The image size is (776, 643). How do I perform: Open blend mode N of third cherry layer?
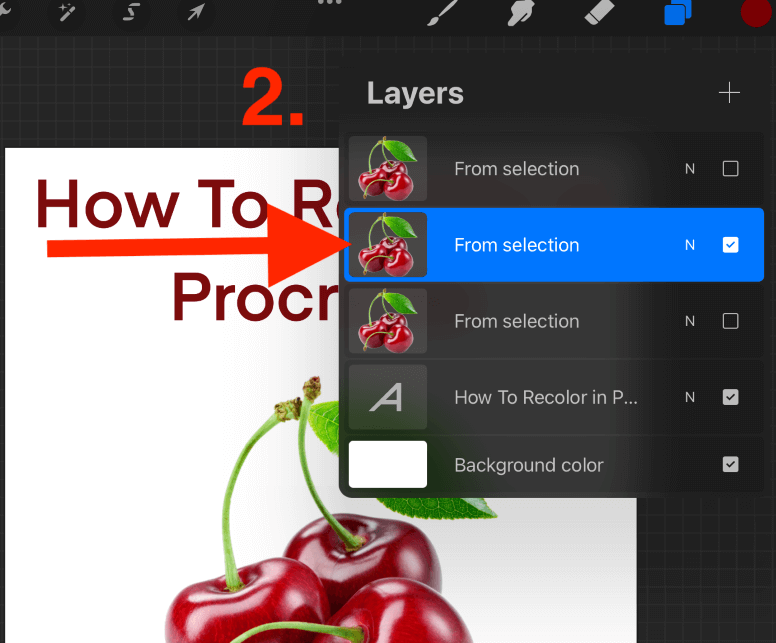[x=690, y=321]
